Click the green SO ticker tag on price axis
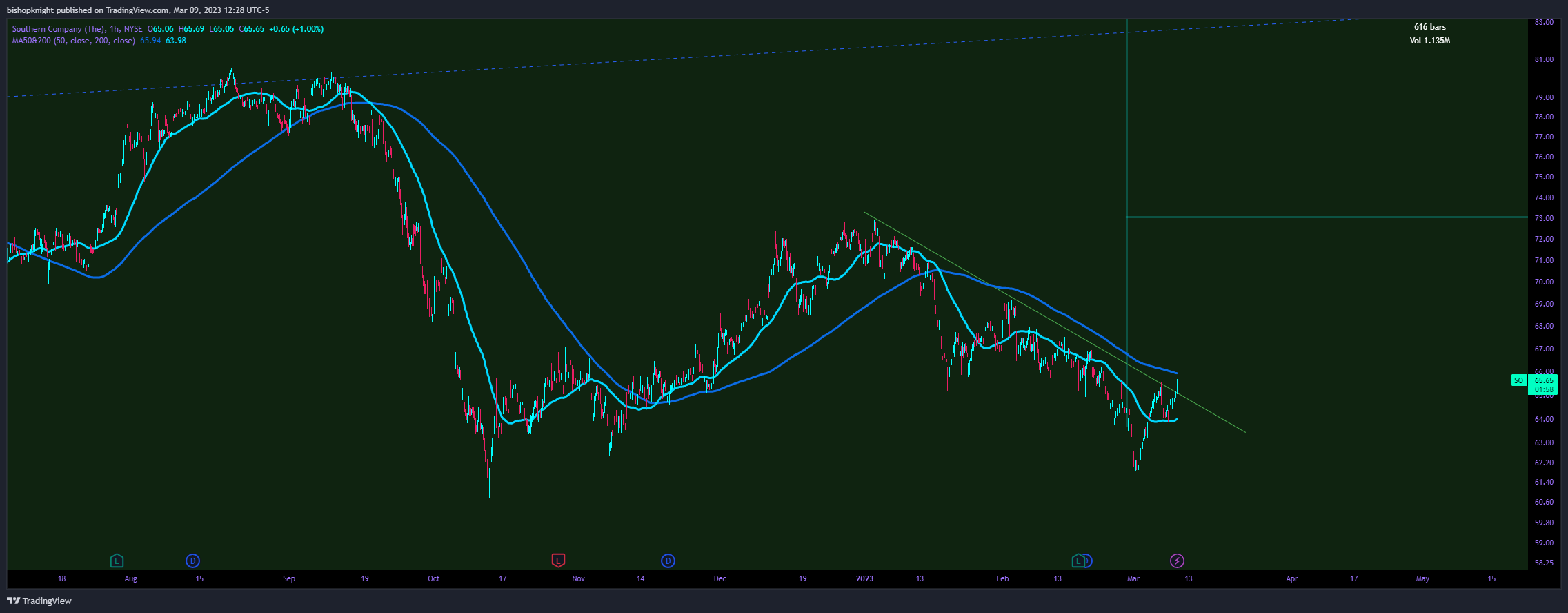1568x613 pixels. click(1518, 380)
